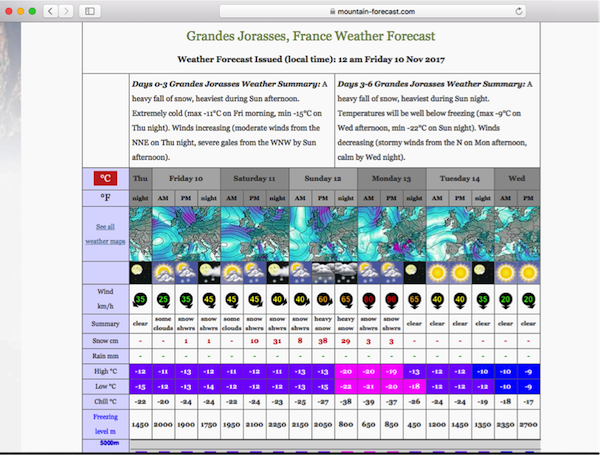Click the 450 freezing level value
This screenshot has width=600, height=455.
click(414, 424)
